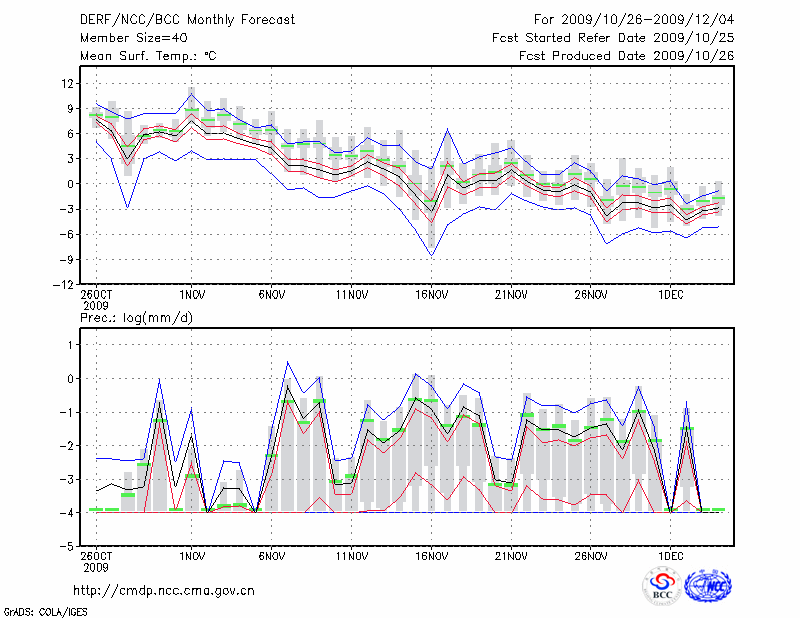Click 6NOV on the precipitation chart axis

pyautogui.click(x=271, y=557)
